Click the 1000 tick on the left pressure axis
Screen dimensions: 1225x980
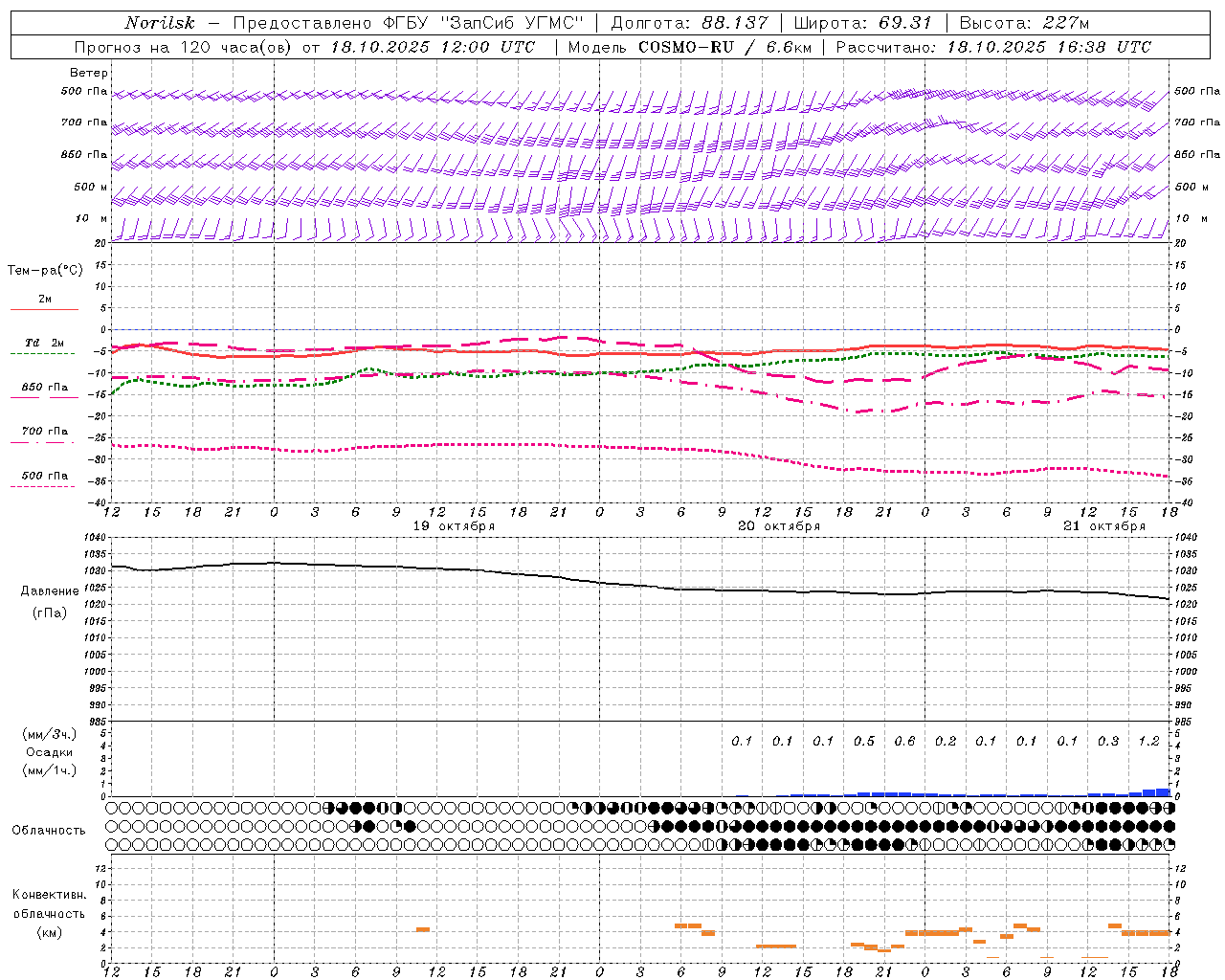96,672
